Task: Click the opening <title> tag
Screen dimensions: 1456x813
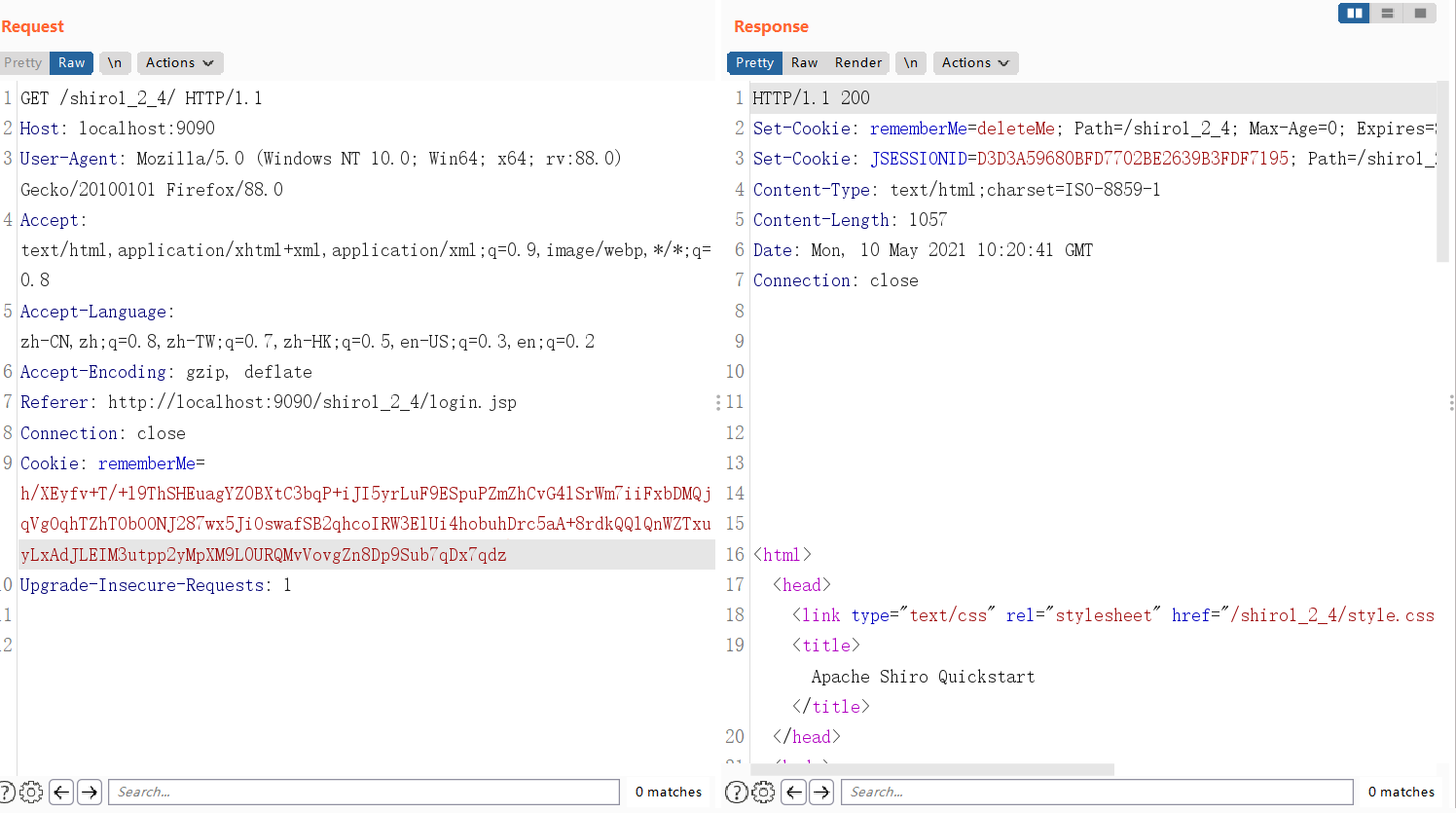Action: click(826, 646)
